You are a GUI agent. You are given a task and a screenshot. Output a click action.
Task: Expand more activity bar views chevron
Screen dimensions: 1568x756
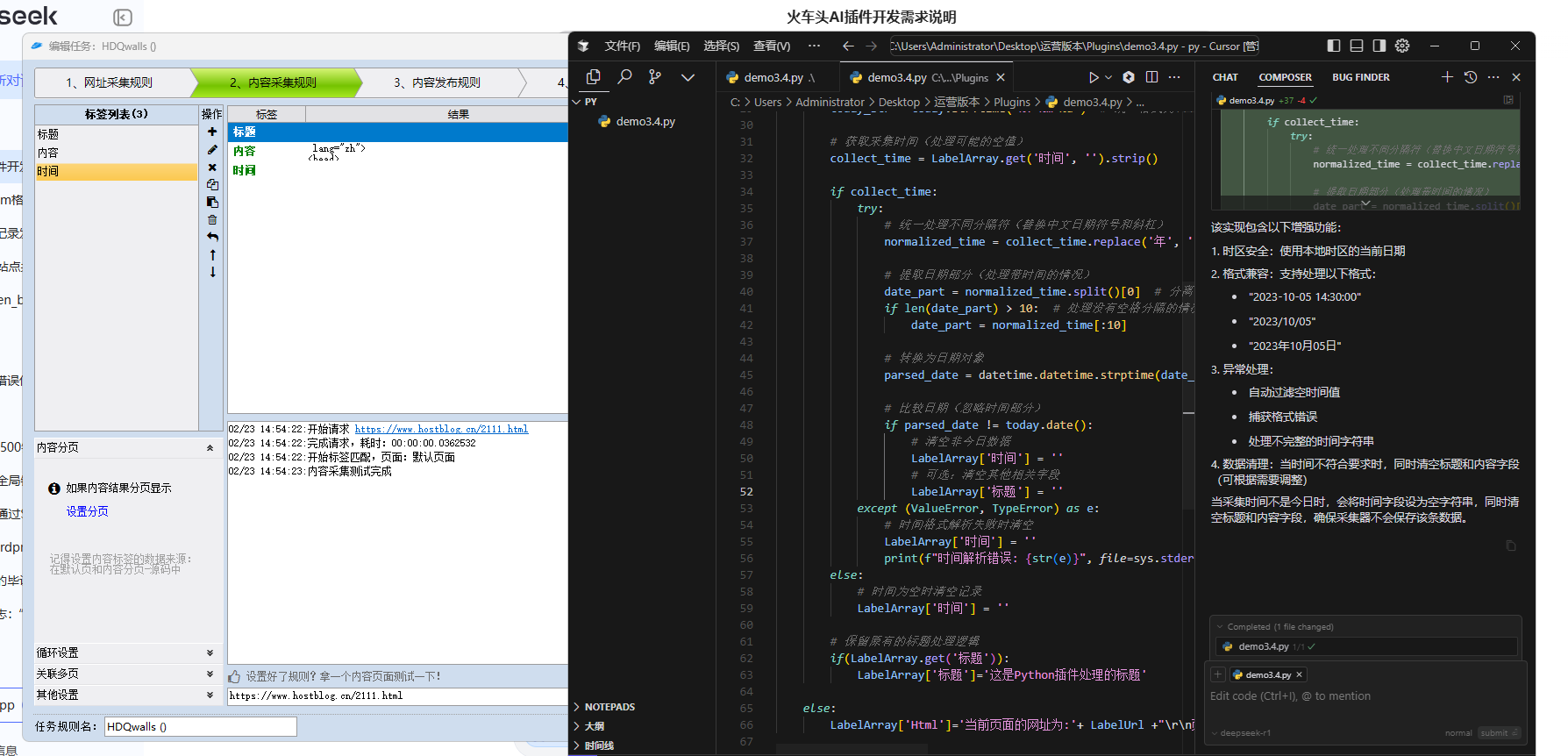click(688, 77)
